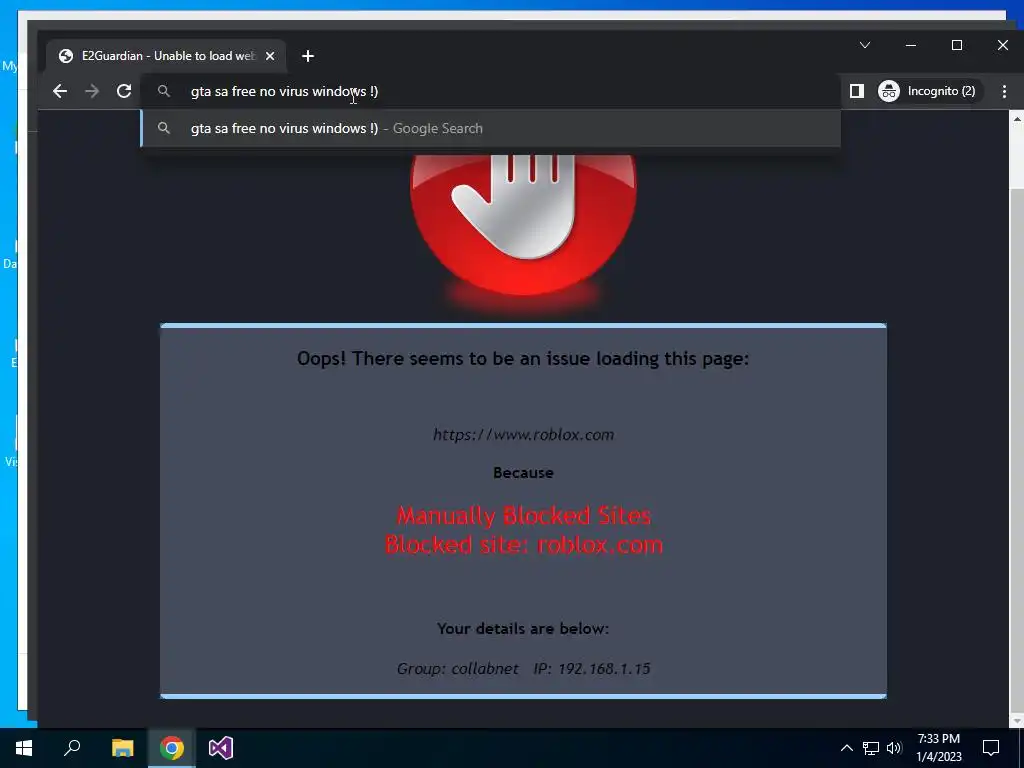This screenshot has width=1024, height=768.
Task: Click the https://www.roblox.com blocked URL text
Action: coord(523,435)
